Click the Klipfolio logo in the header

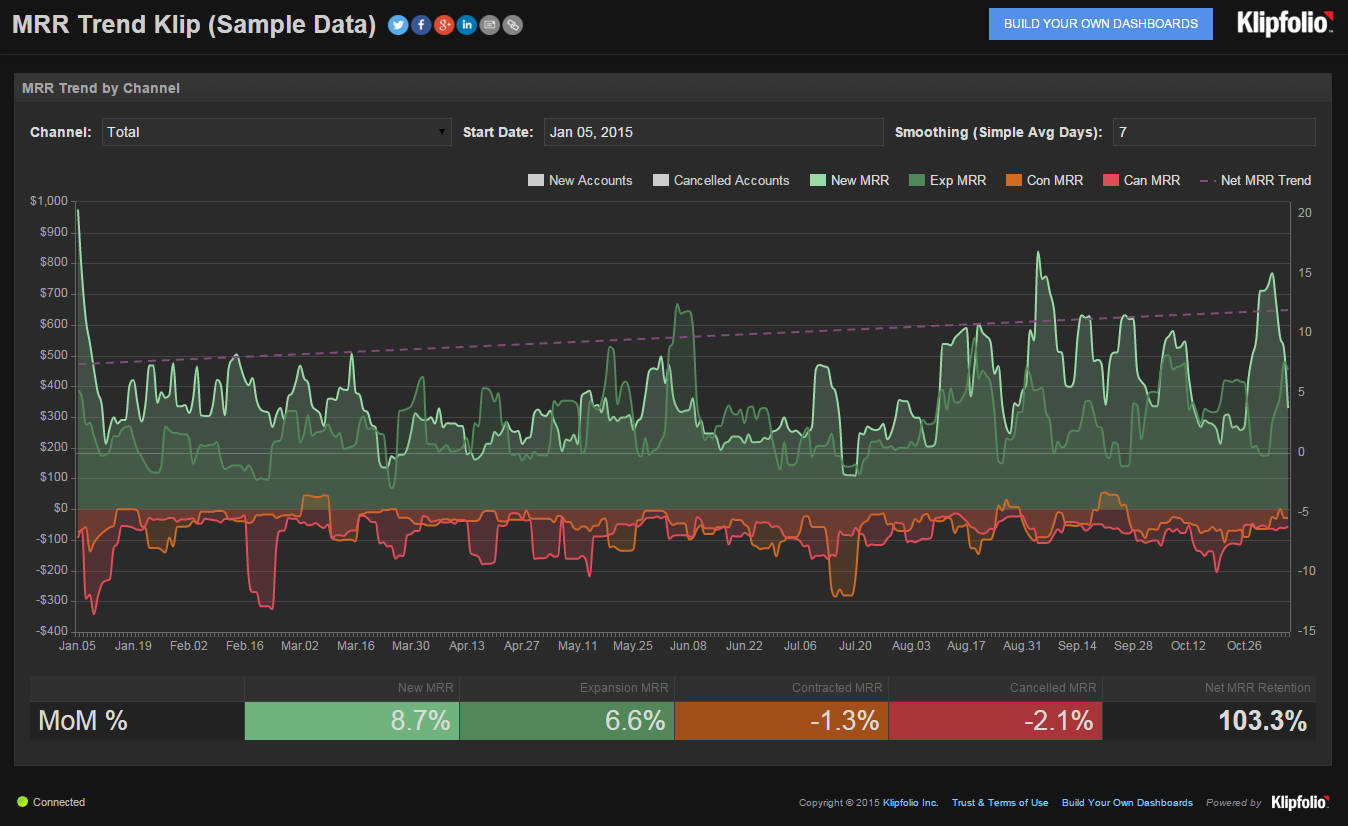click(1284, 24)
